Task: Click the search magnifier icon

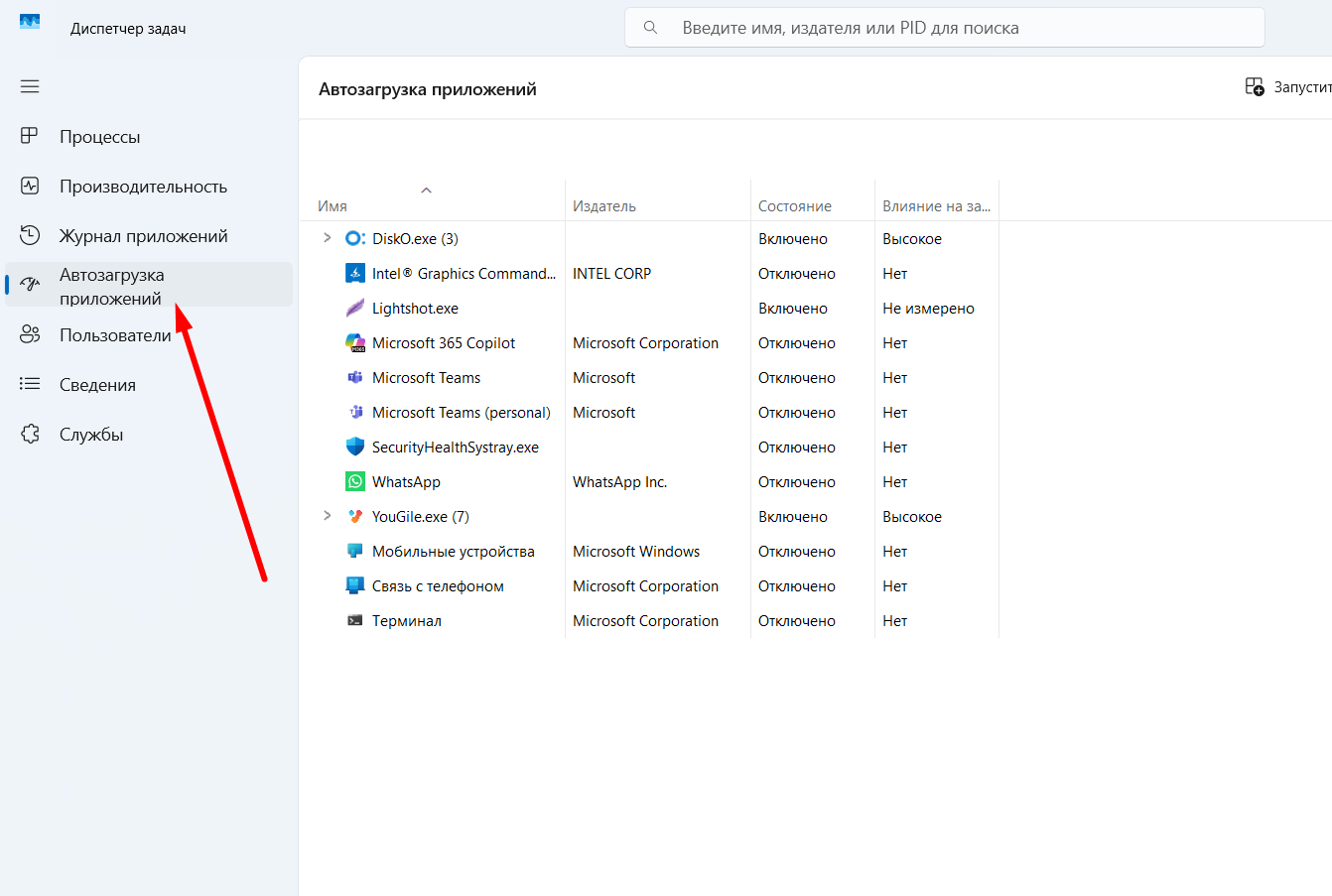Action: [x=650, y=28]
